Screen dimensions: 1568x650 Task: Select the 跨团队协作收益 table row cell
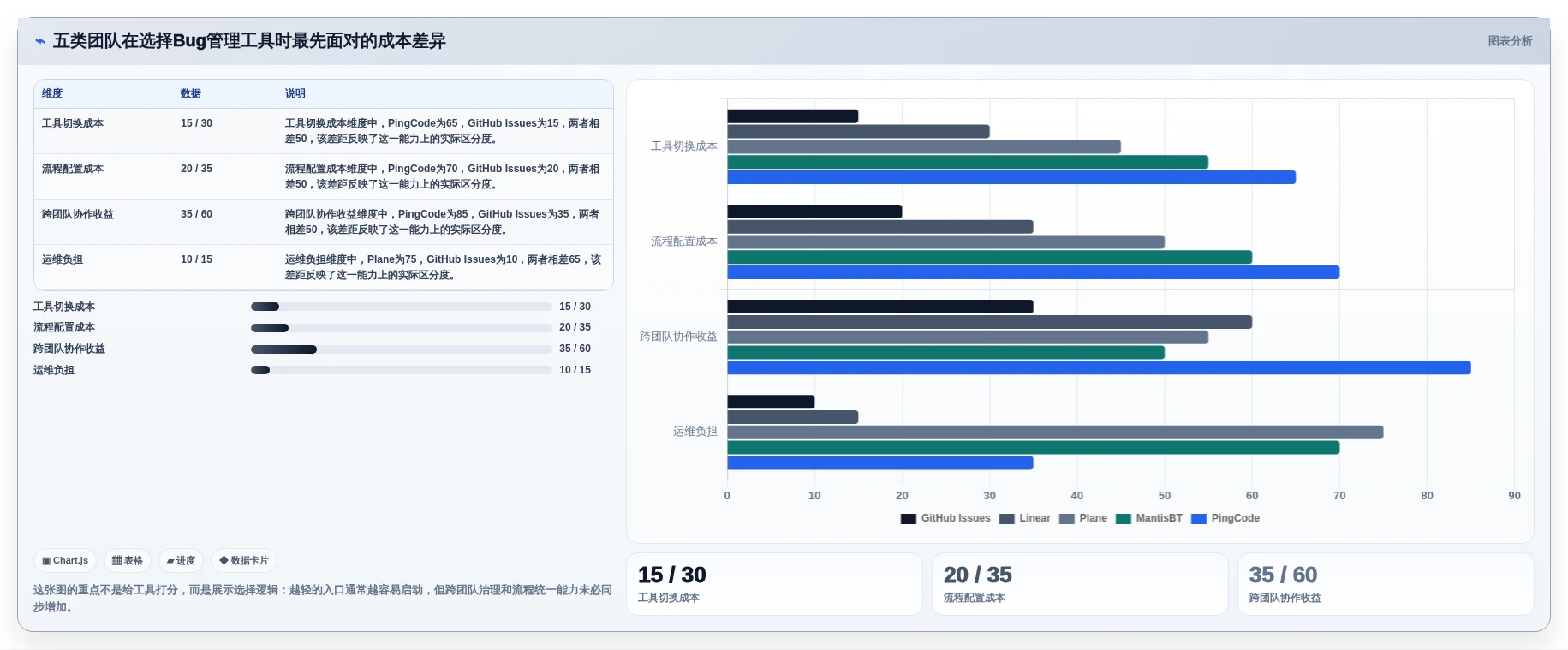pos(78,214)
